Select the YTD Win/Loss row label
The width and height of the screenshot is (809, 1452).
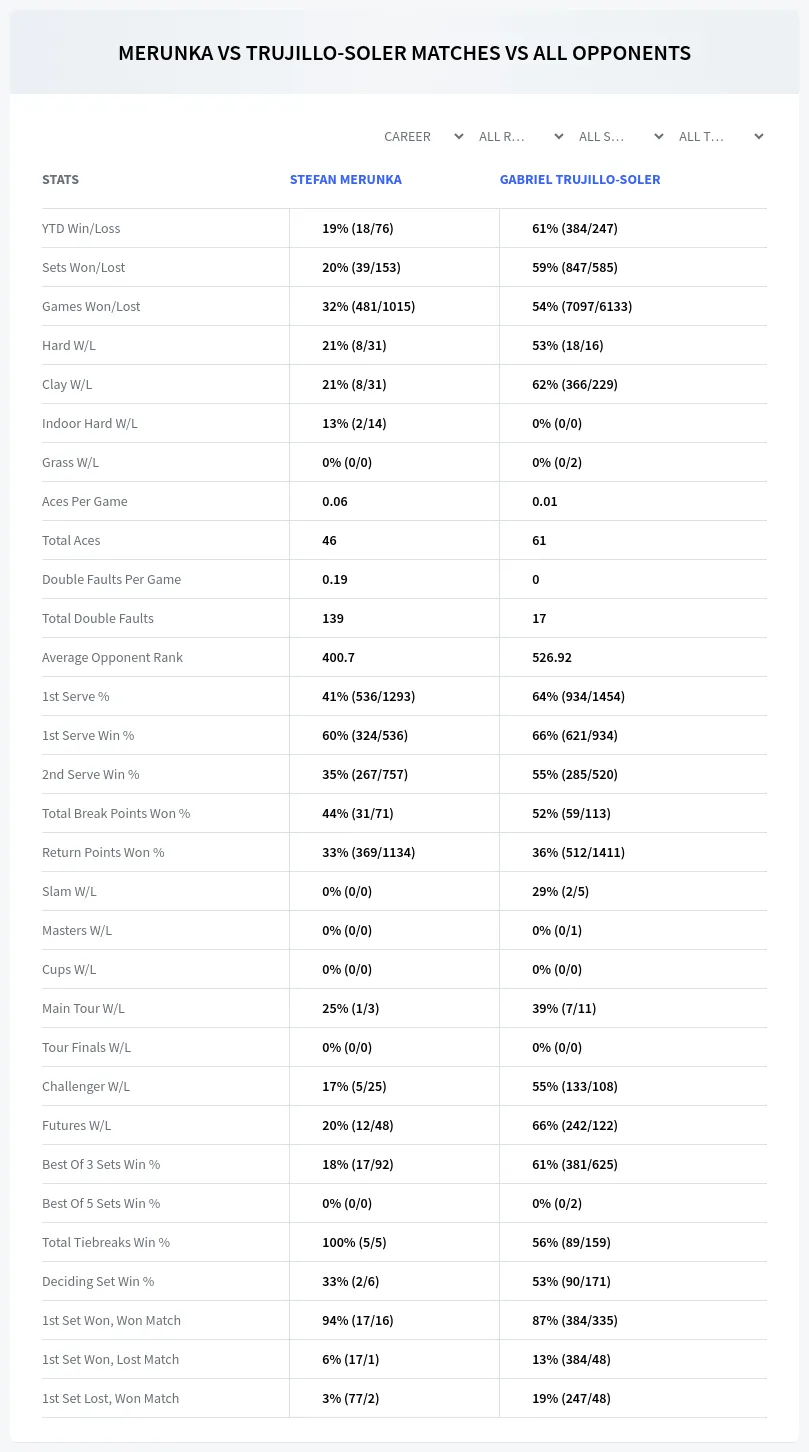pyautogui.click(x=81, y=228)
